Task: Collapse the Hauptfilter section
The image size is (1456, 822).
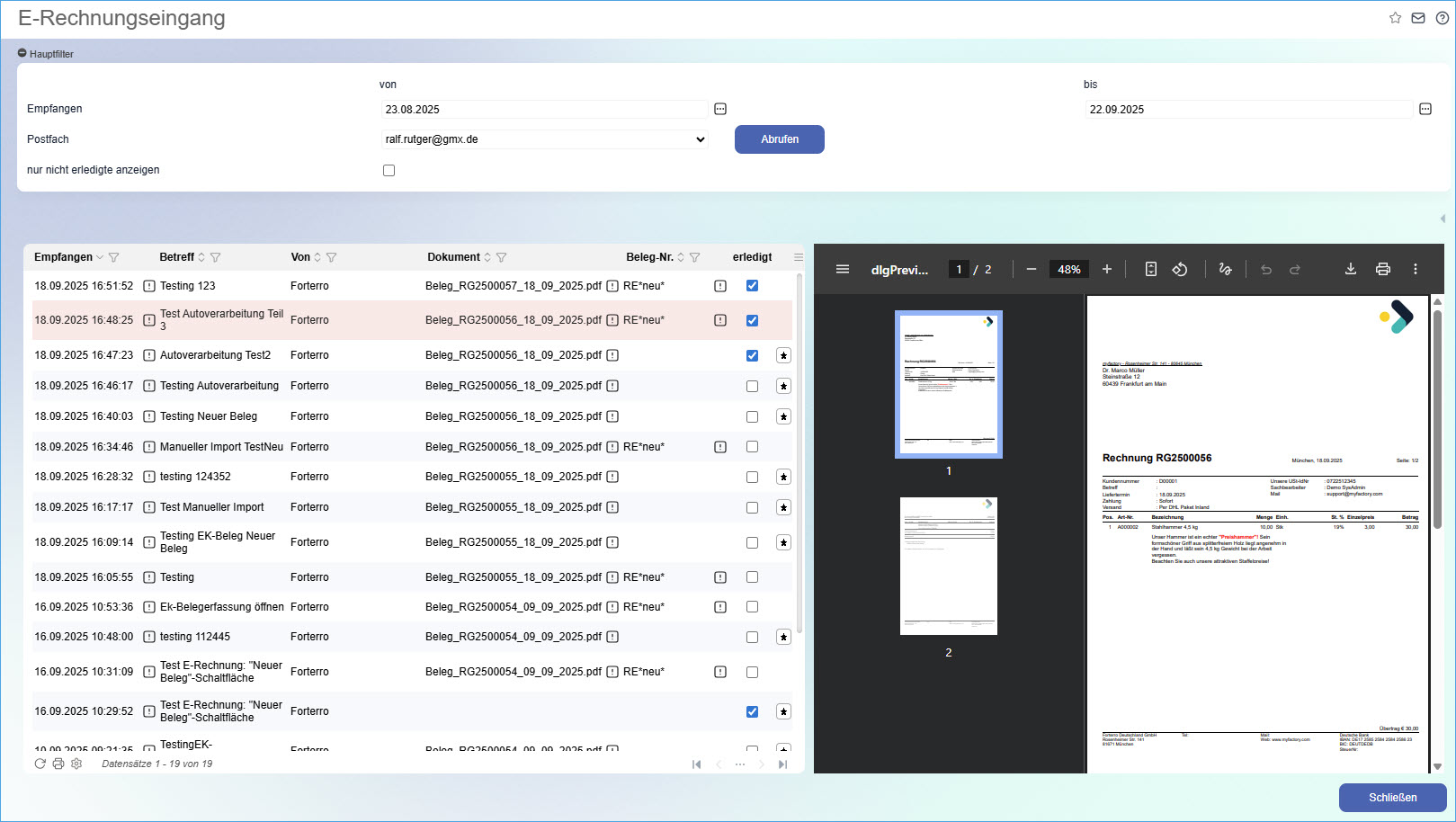Action: [x=22, y=54]
